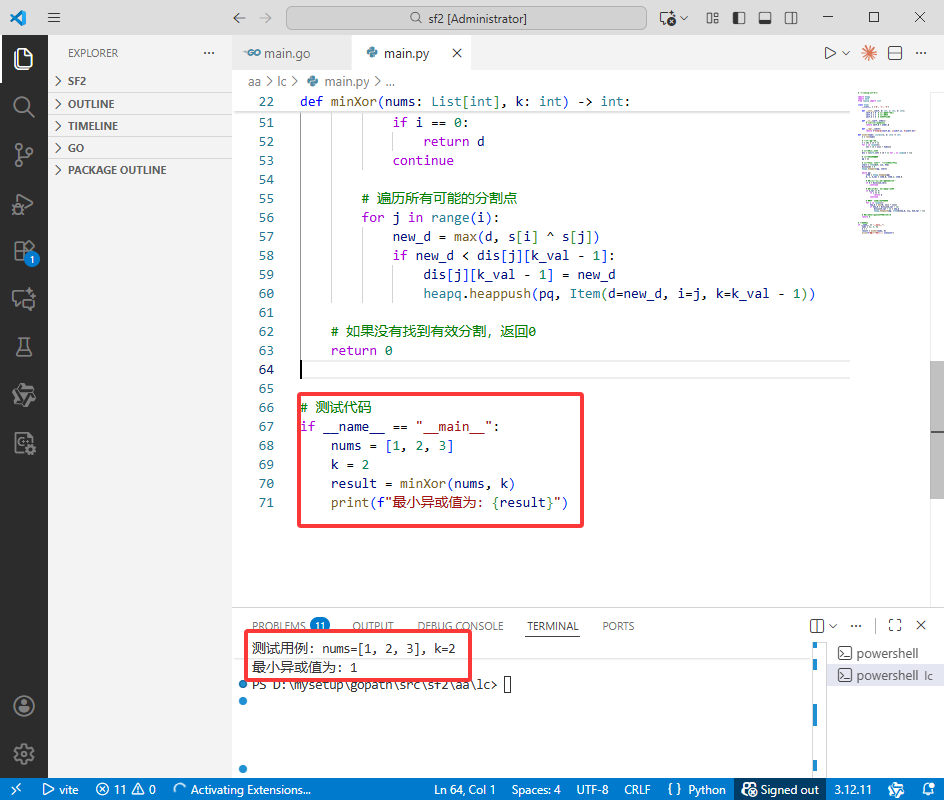
Task: Split the editor using the layout icon
Action: [x=895, y=53]
